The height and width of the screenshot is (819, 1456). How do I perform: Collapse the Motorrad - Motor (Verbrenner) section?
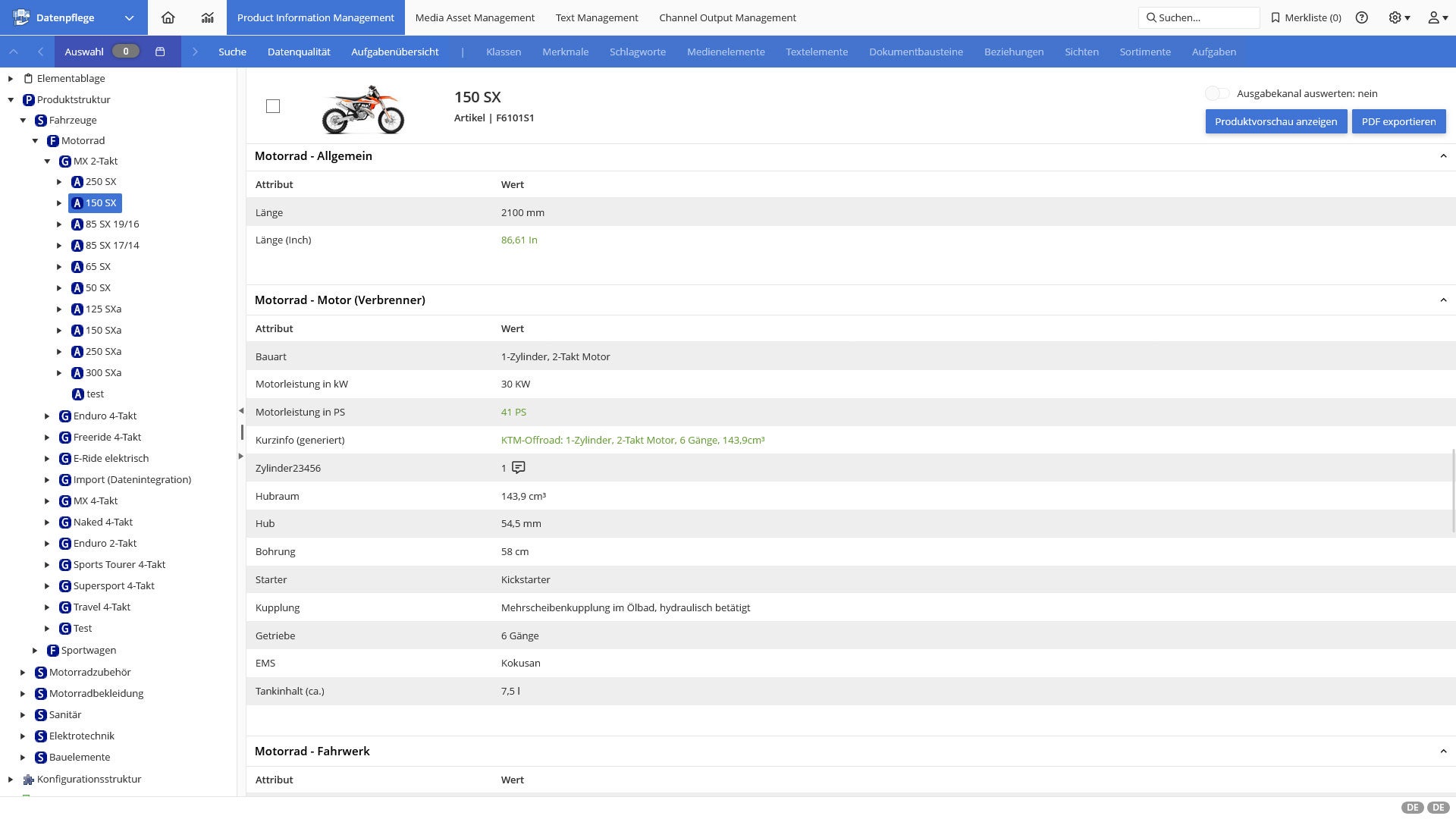1442,300
